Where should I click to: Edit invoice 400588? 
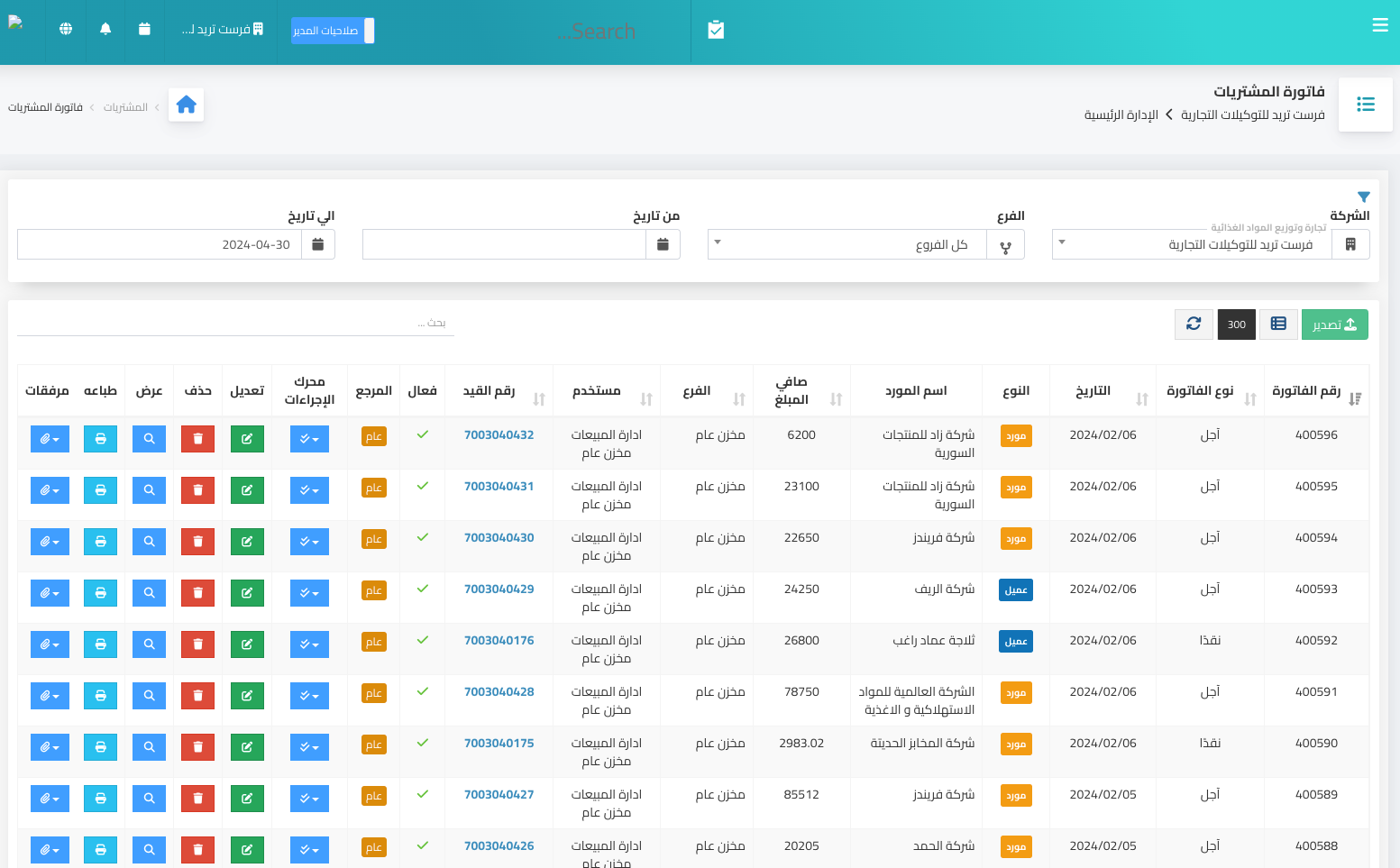click(247, 850)
